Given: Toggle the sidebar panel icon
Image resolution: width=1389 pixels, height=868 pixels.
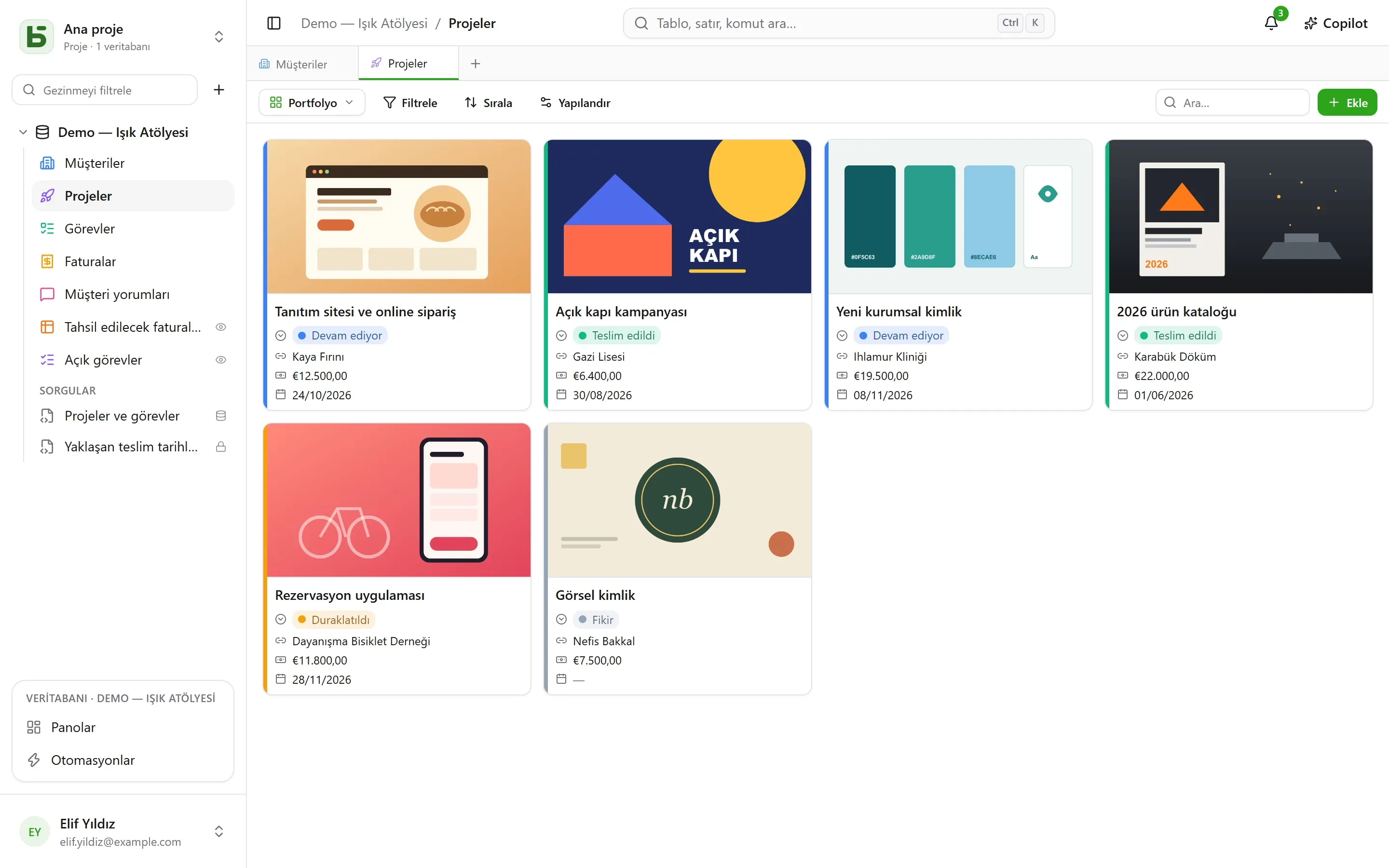Looking at the screenshot, I should click(274, 23).
